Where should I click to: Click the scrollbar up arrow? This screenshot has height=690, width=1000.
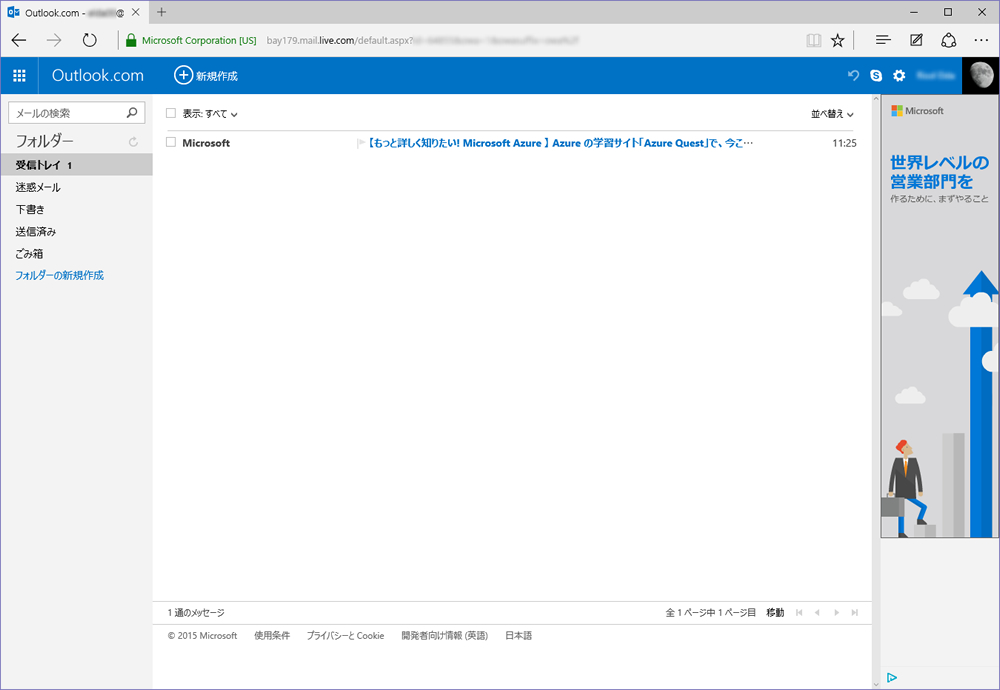[x=876, y=99]
